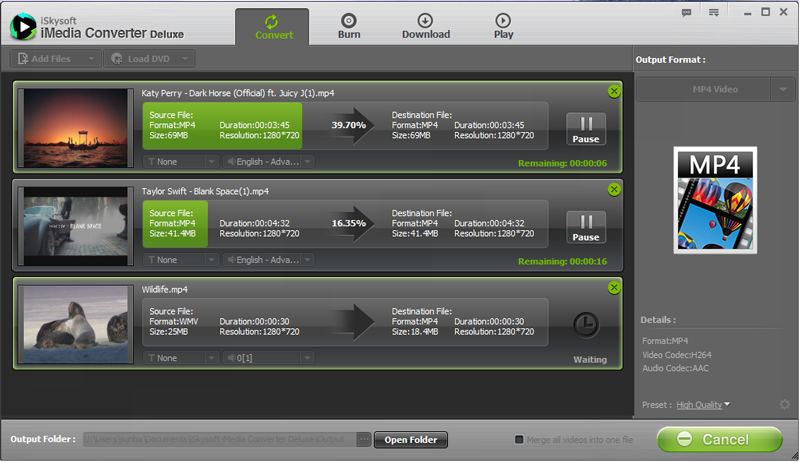Pause the Taylor Swift Blank Space conversion

click(x=586, y=227)
